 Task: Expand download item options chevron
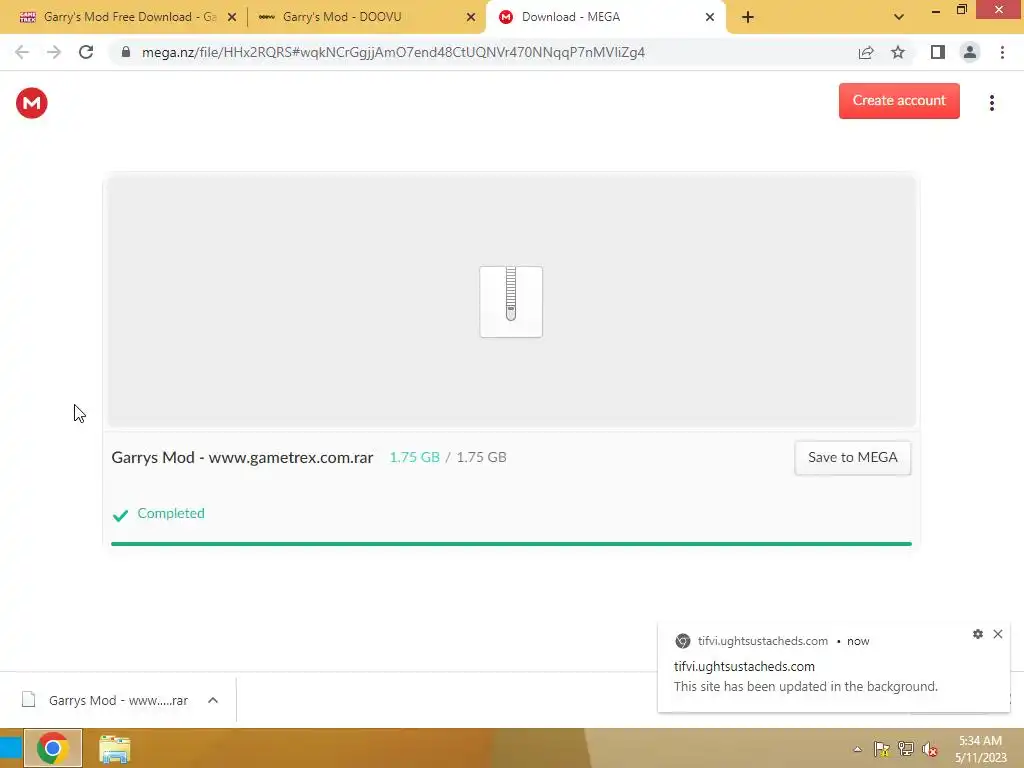click(213, 700)
